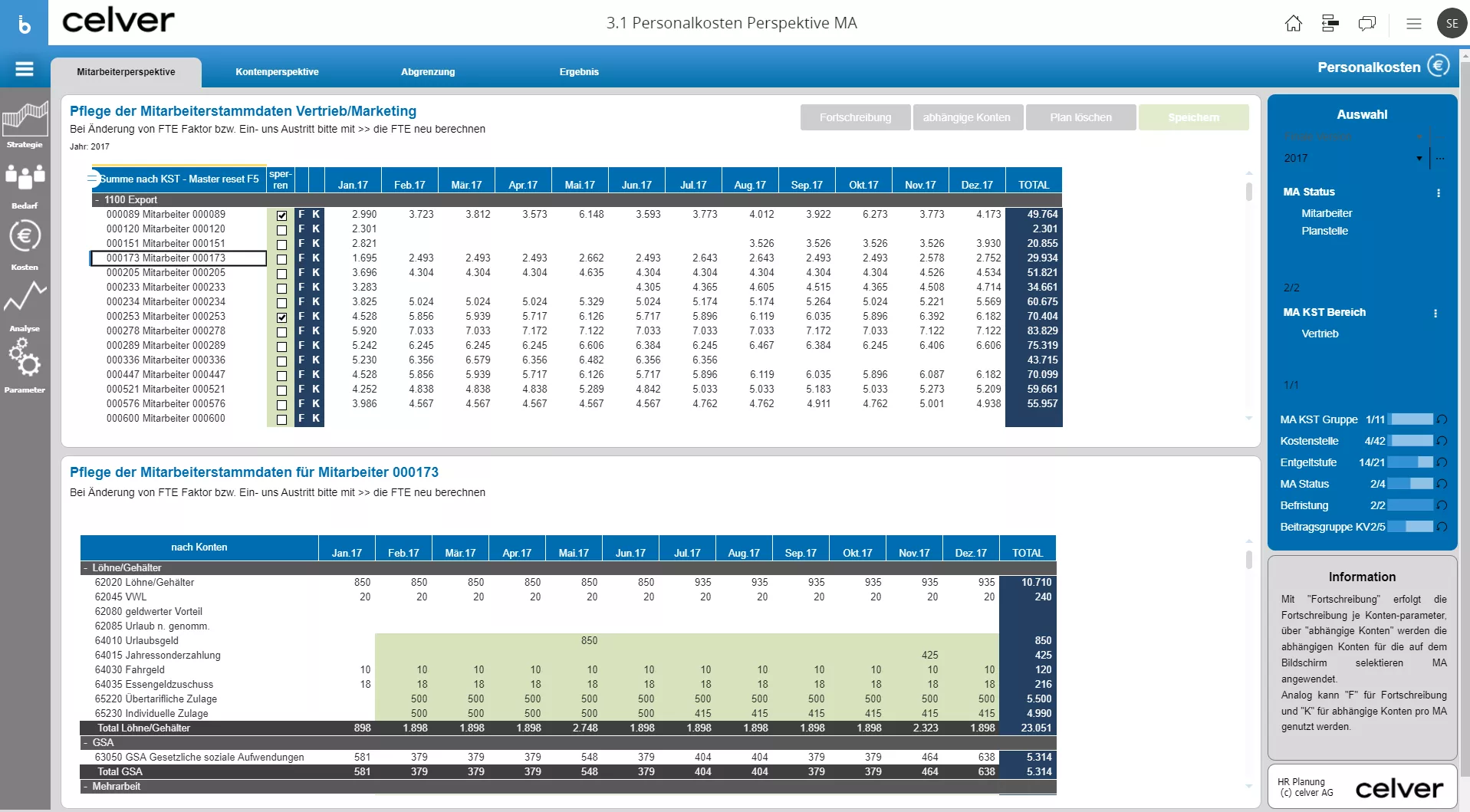
Task: Click the Board logo icon top-left
Action: 24,23
